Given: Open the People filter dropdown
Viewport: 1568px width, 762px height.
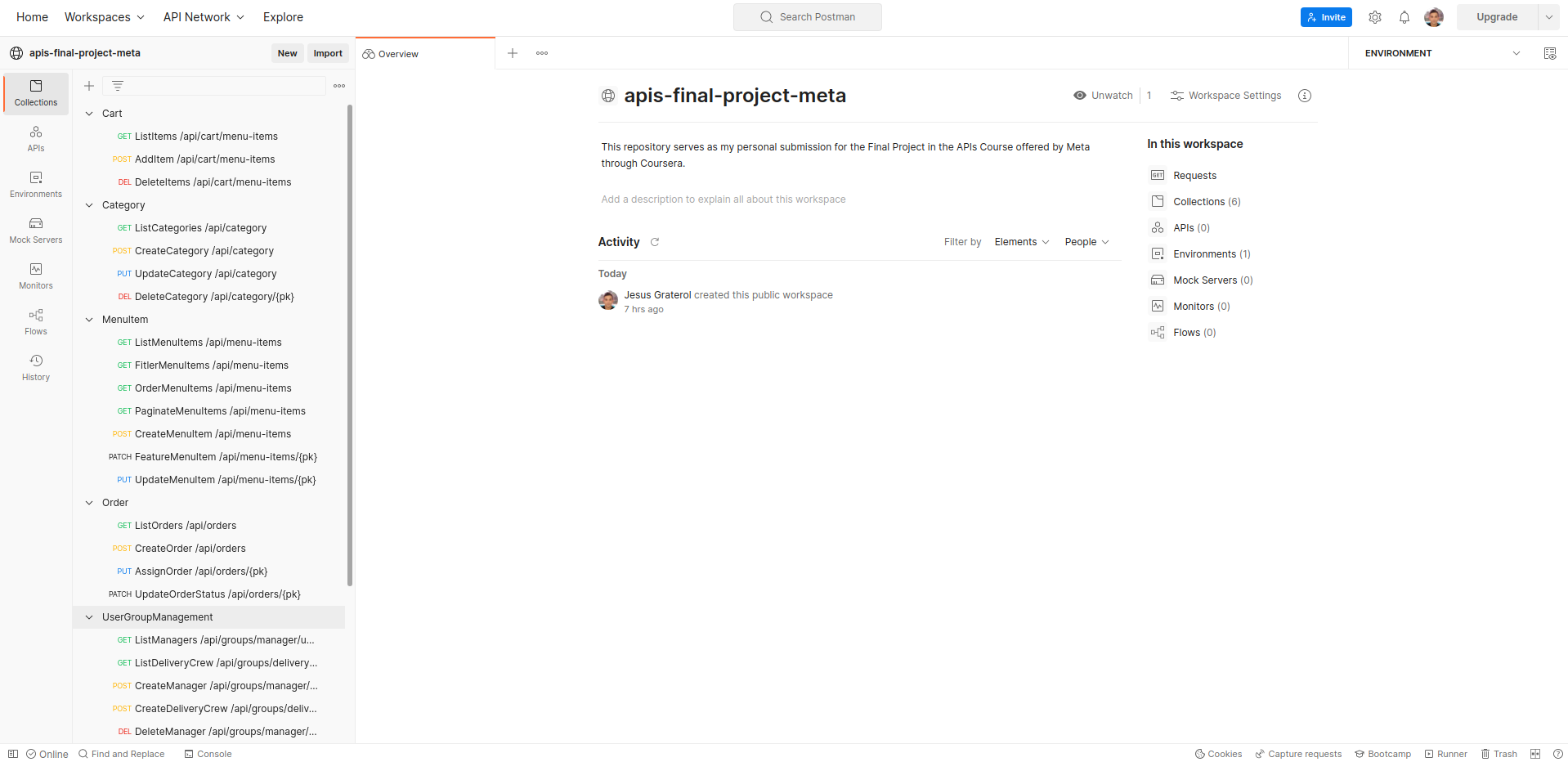Looking at the screenshot, I should [1086, 242].
